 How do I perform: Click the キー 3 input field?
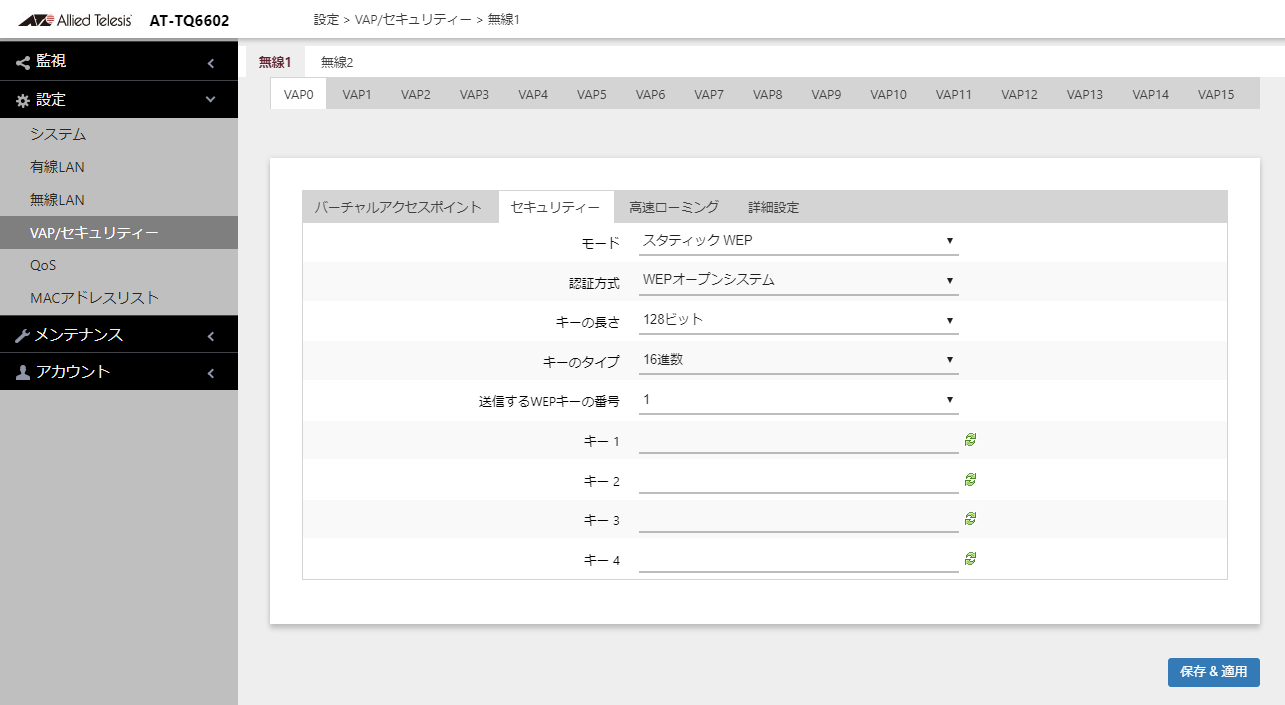click(x=798, y=519)
